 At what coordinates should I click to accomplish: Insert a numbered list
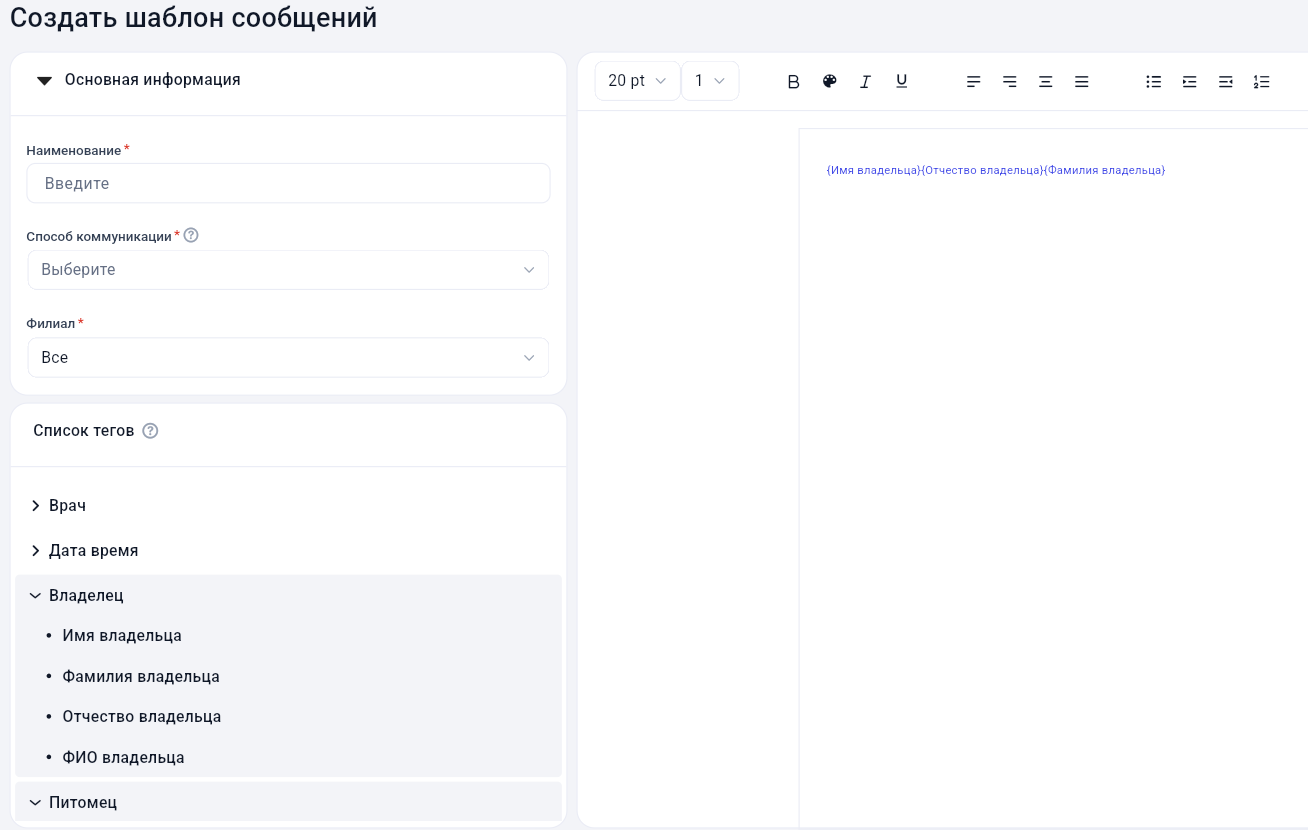(x=1261, y=82)
